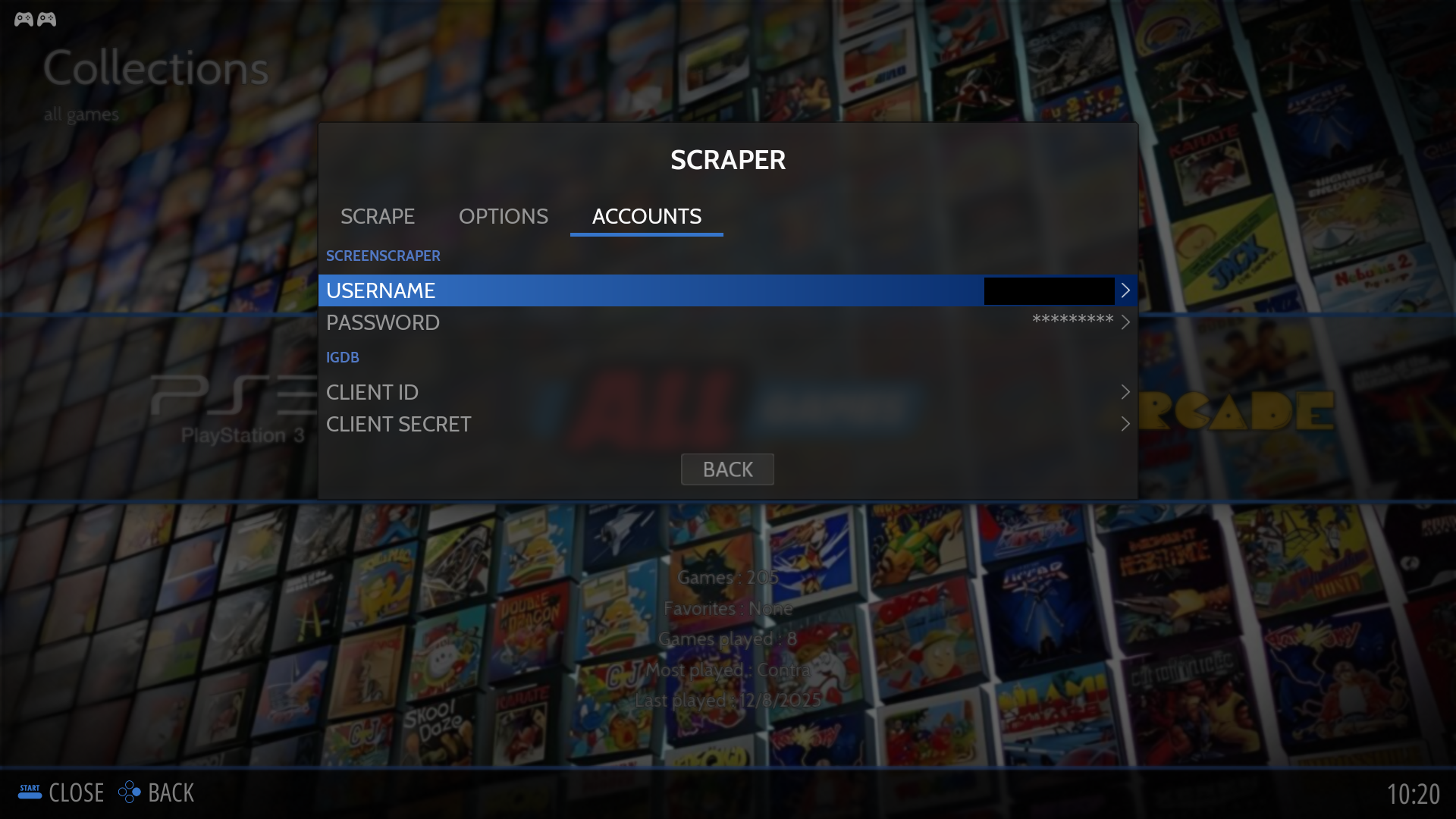Select the ACCOUNTS tab
This screenshot has width=1456, height=819.
[647, 217]
